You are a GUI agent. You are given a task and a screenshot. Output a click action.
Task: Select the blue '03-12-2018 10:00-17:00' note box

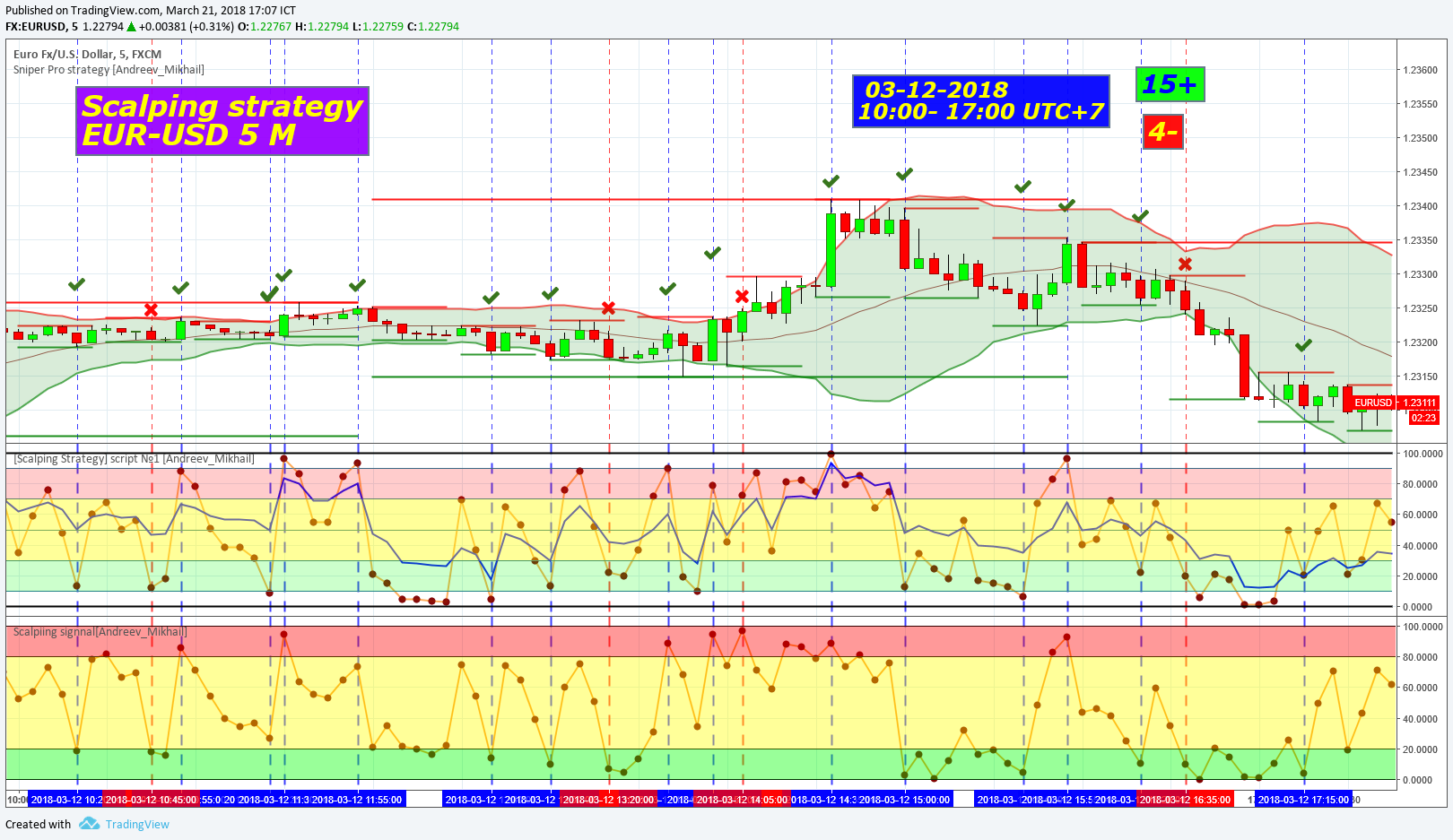pyautogui.click(x=980, y=101)
